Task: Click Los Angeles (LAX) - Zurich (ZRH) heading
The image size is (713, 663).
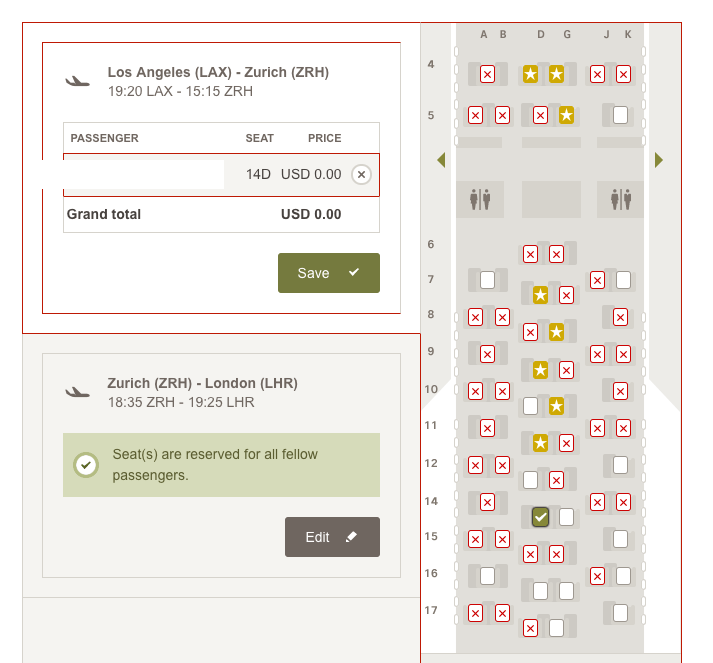Action: [218, 72]
